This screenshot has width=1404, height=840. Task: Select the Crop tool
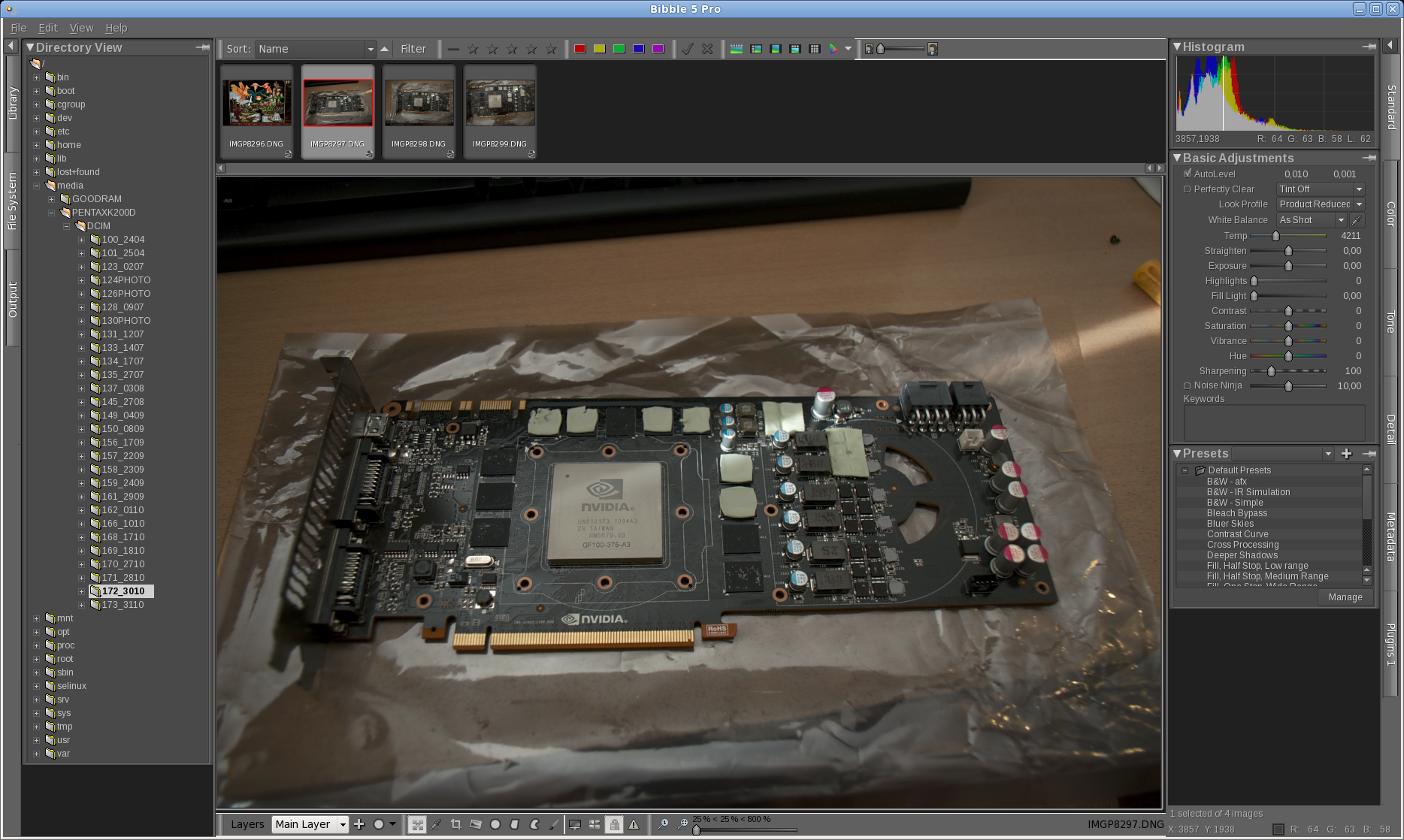coord(456,824)
